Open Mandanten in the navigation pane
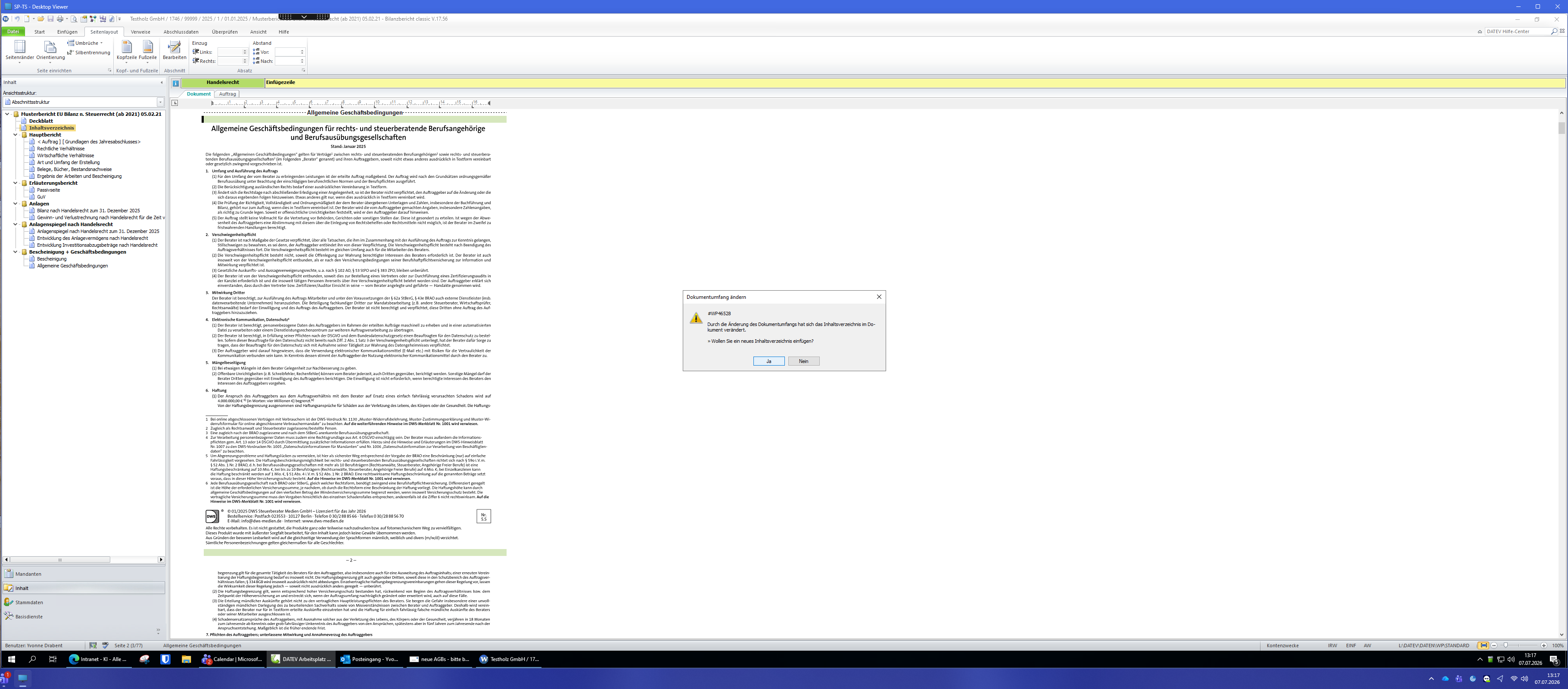The image size is (1568, 689). pyautogui.click(x=84, y=574)
